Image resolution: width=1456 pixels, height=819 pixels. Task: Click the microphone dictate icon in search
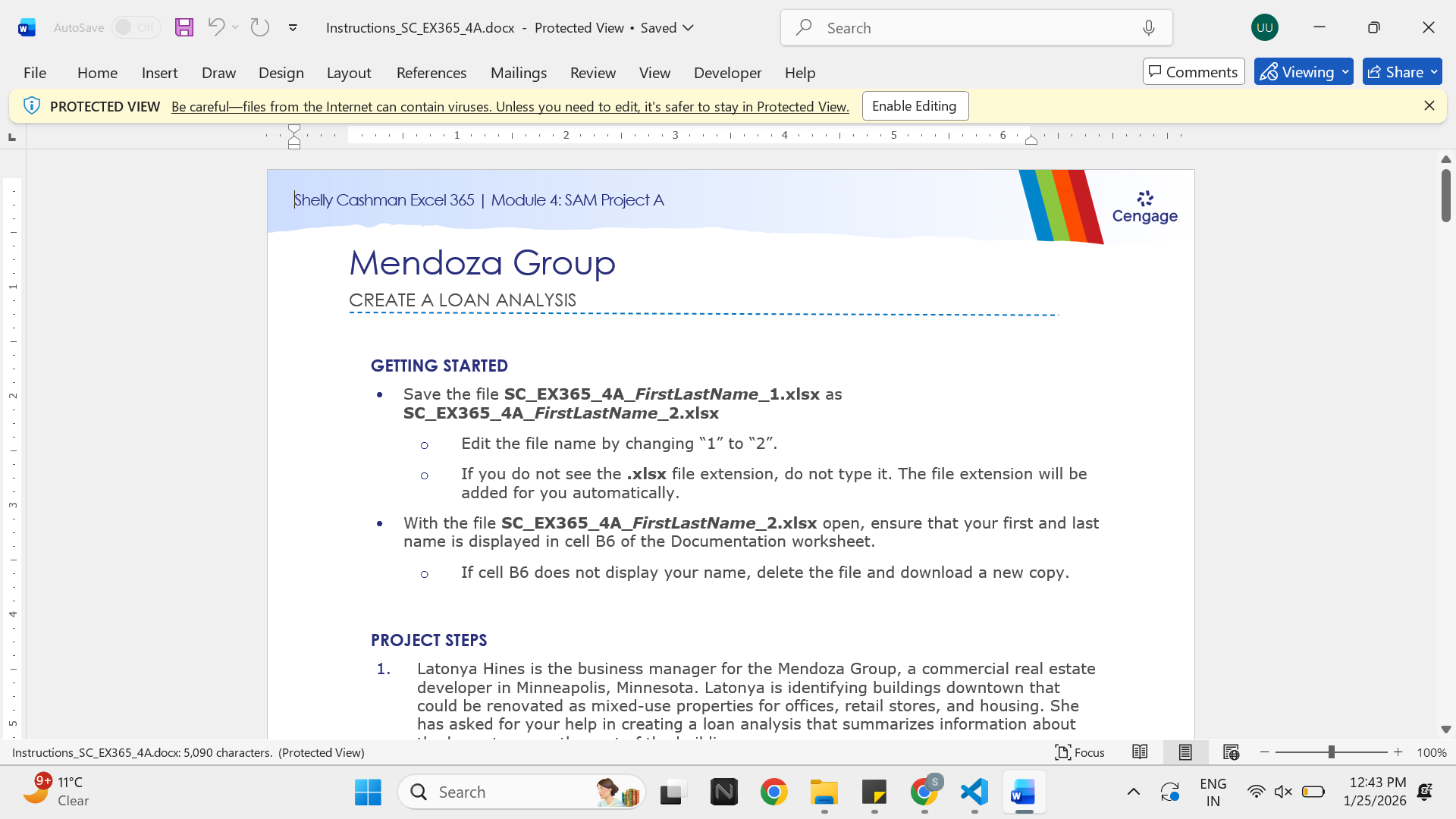[1149, 28]
